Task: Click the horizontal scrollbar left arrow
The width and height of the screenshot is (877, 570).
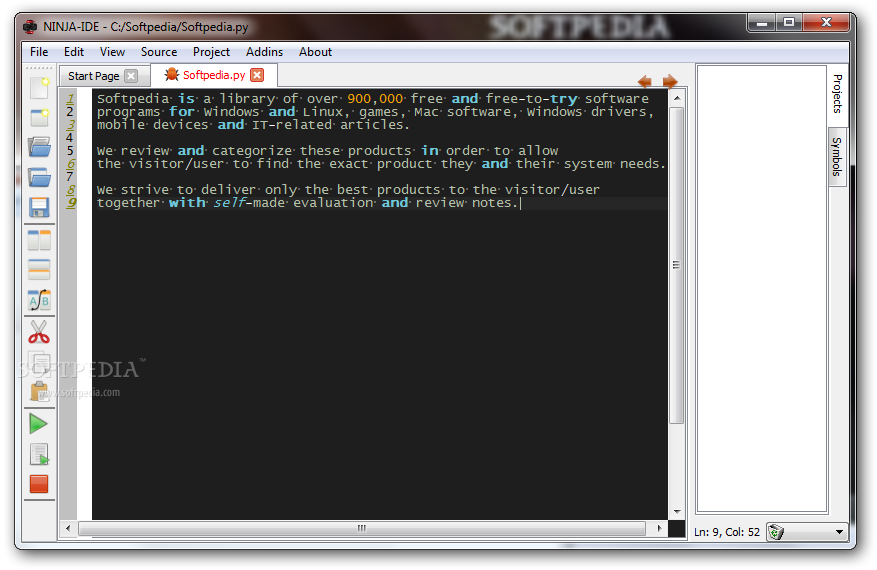Action: (x=68, y=528)
